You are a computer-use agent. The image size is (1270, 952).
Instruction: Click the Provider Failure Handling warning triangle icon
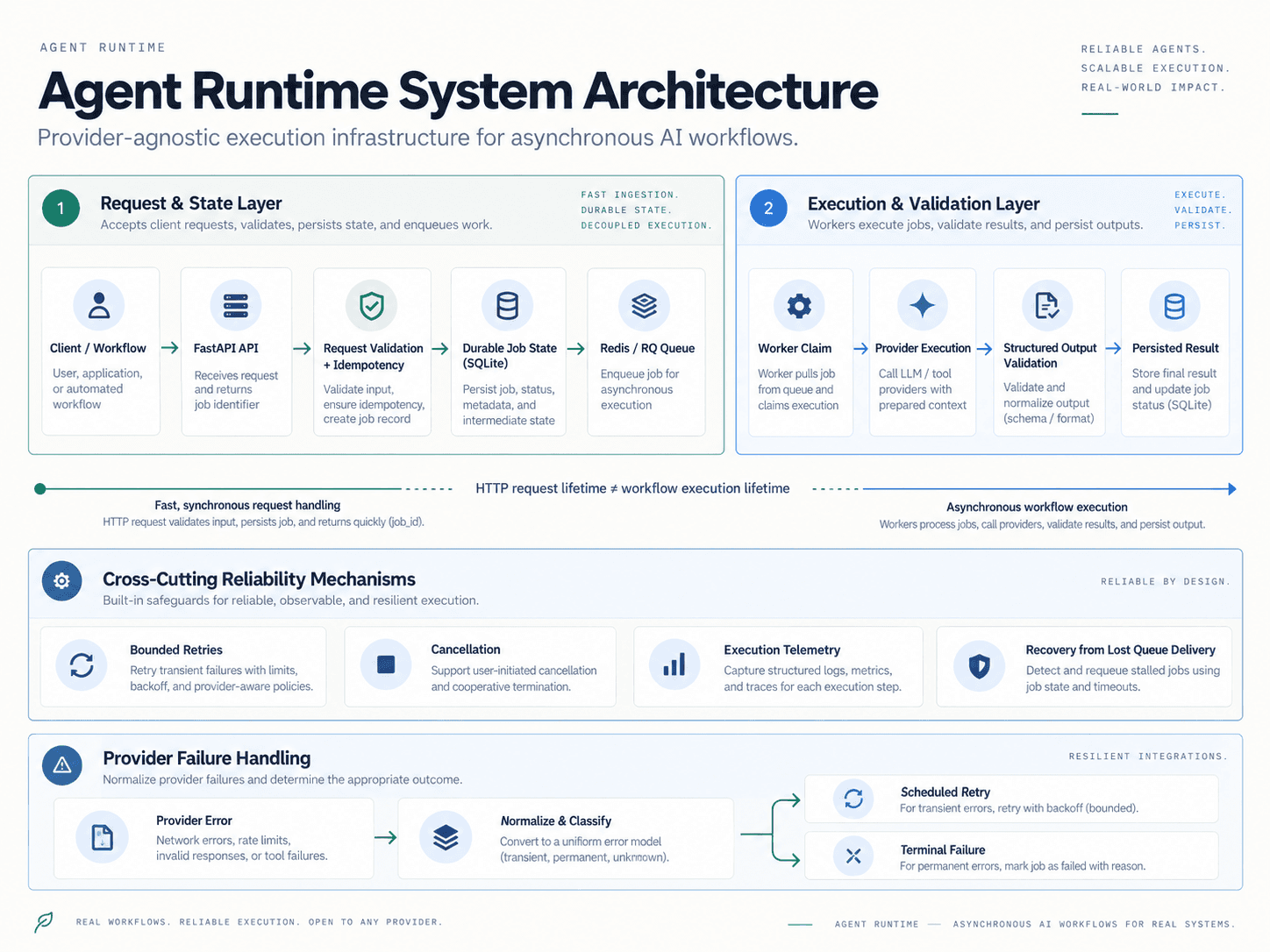click(61, 765)
